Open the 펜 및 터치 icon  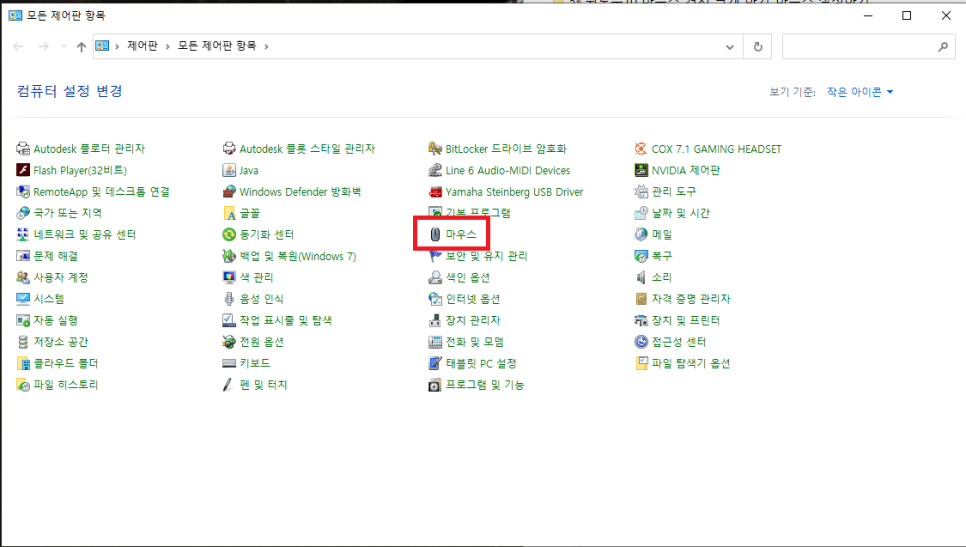tap(229, 385)
